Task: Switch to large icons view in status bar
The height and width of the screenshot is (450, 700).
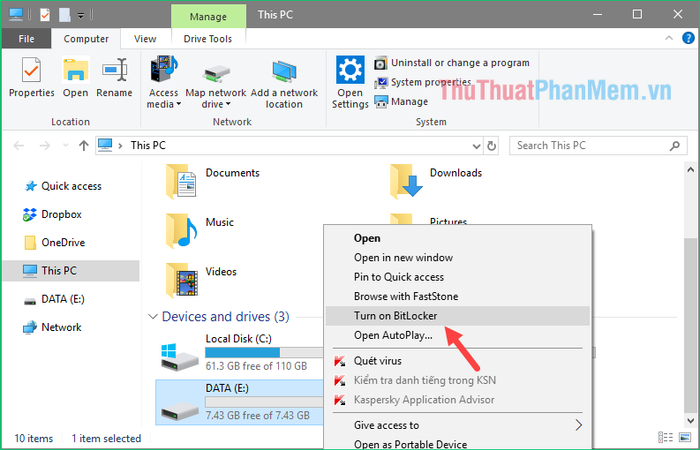Action: click(684, 437)
